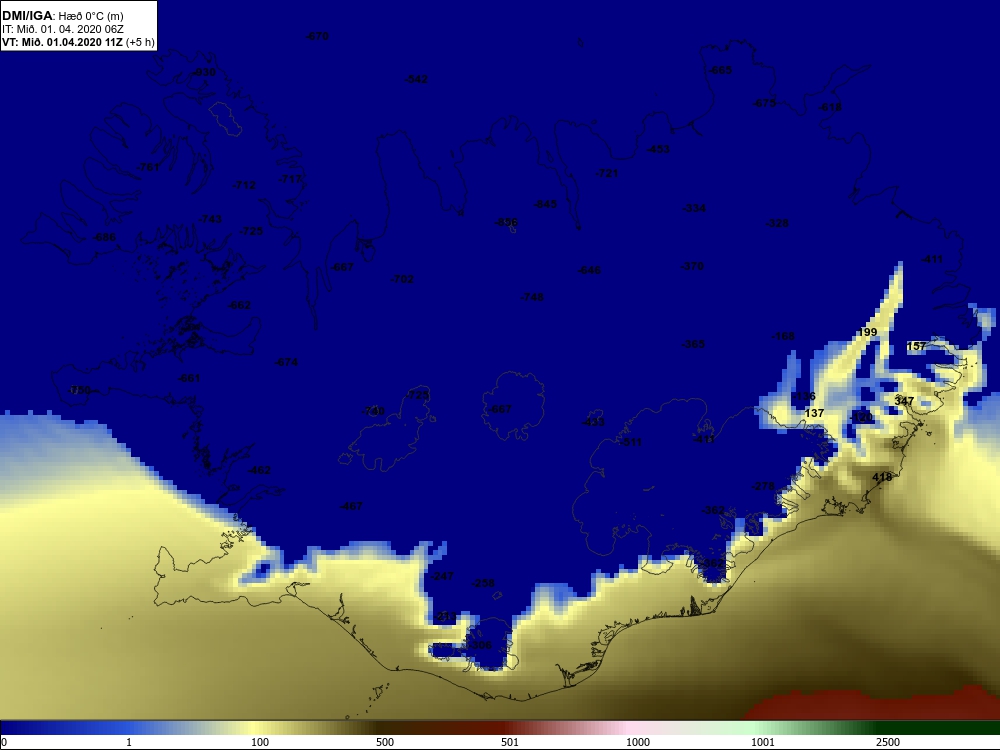Viewport: 1000px width, 750px height.
Task: Click the map value -334
Action: point(695,208)
